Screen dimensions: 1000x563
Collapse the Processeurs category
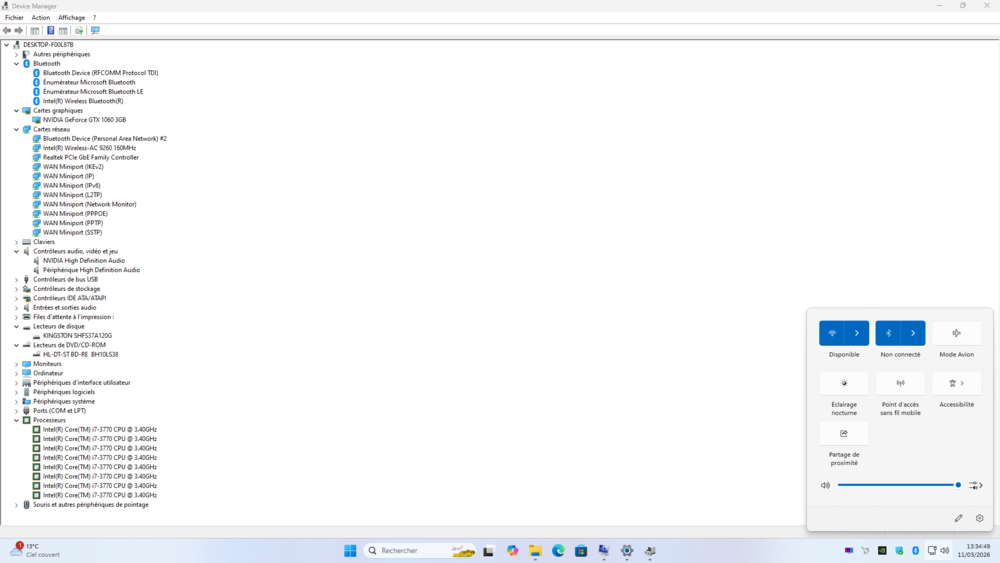(16, 420)
